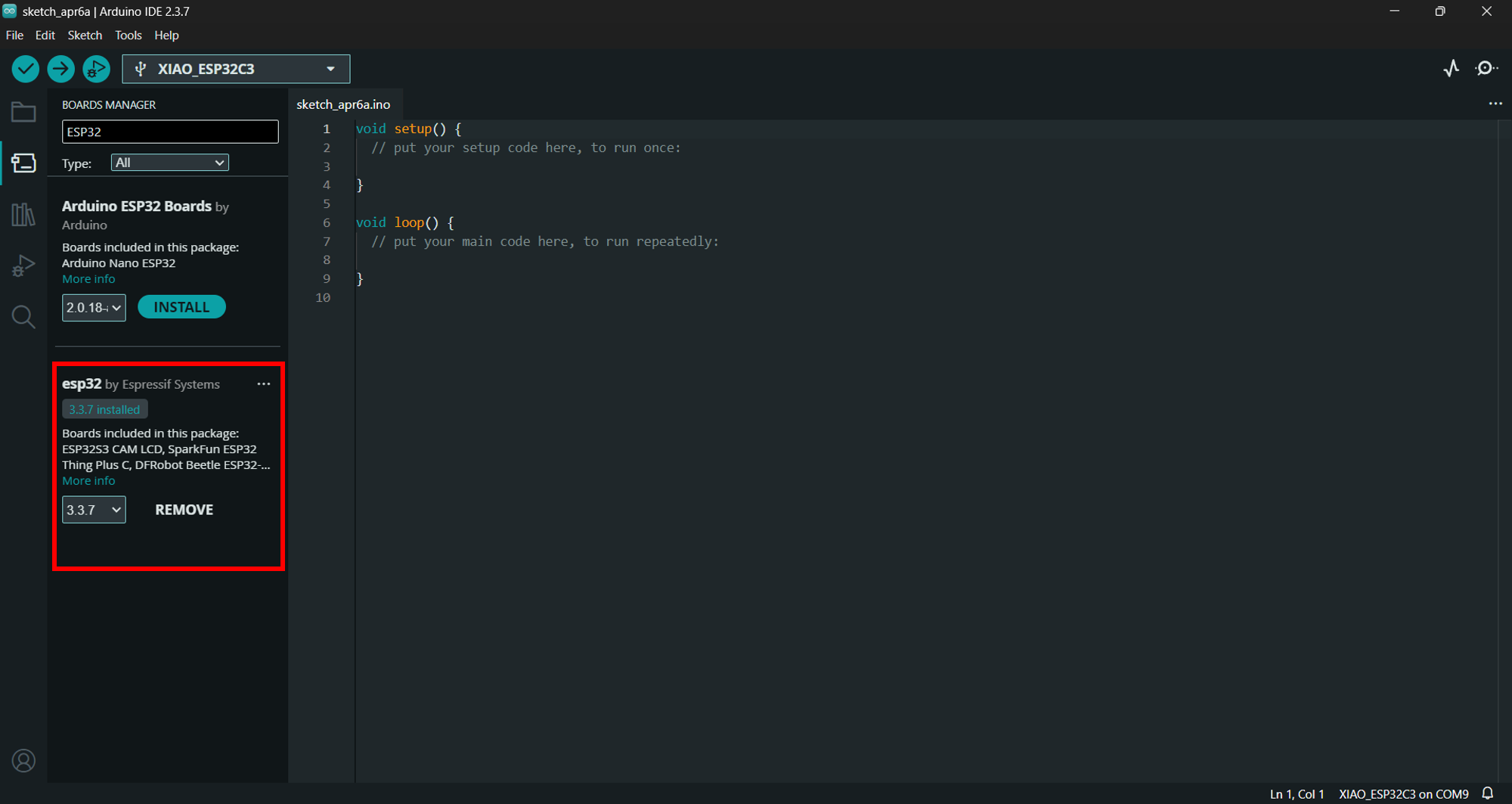Click the Verify sketch checkmark icon
This screenshot has width=1512, height=804.
coord(26,69)
